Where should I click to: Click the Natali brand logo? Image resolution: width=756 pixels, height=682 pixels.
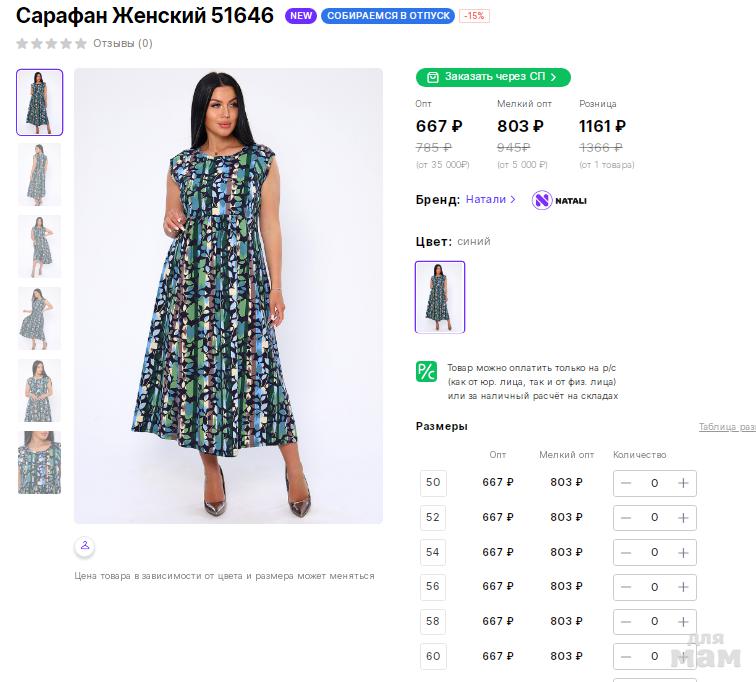click(x=559, y=200)
